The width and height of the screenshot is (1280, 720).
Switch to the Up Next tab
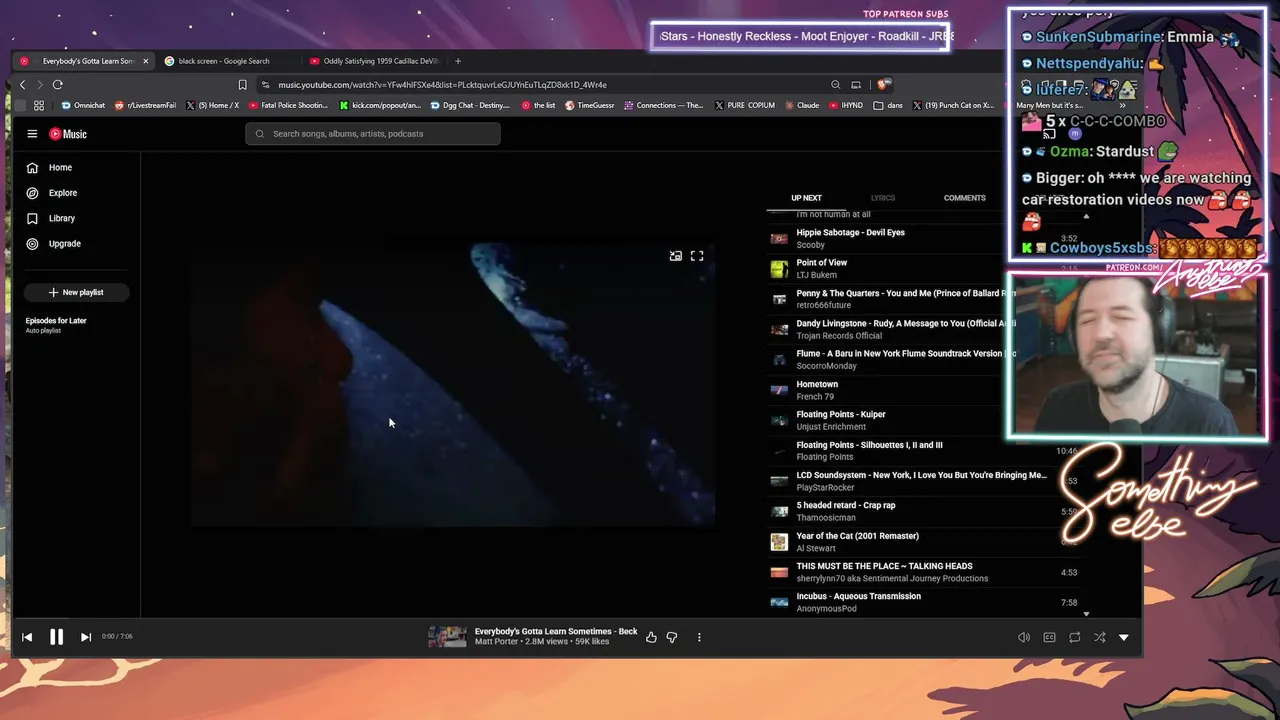click(x=806, y=198)
